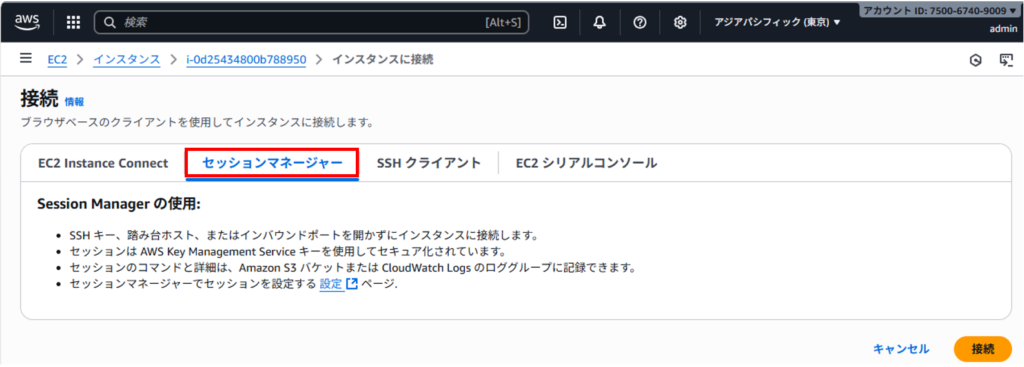Click the hexagon icon beside the breadcrumb
This screenshot has width=1024, height=367.
[976, 61]
